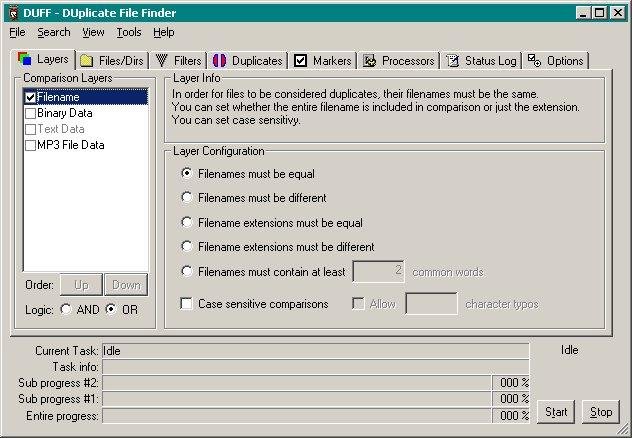Click the Processors tab icon
This screenshot has width=632, height=438.
(369, 61)
